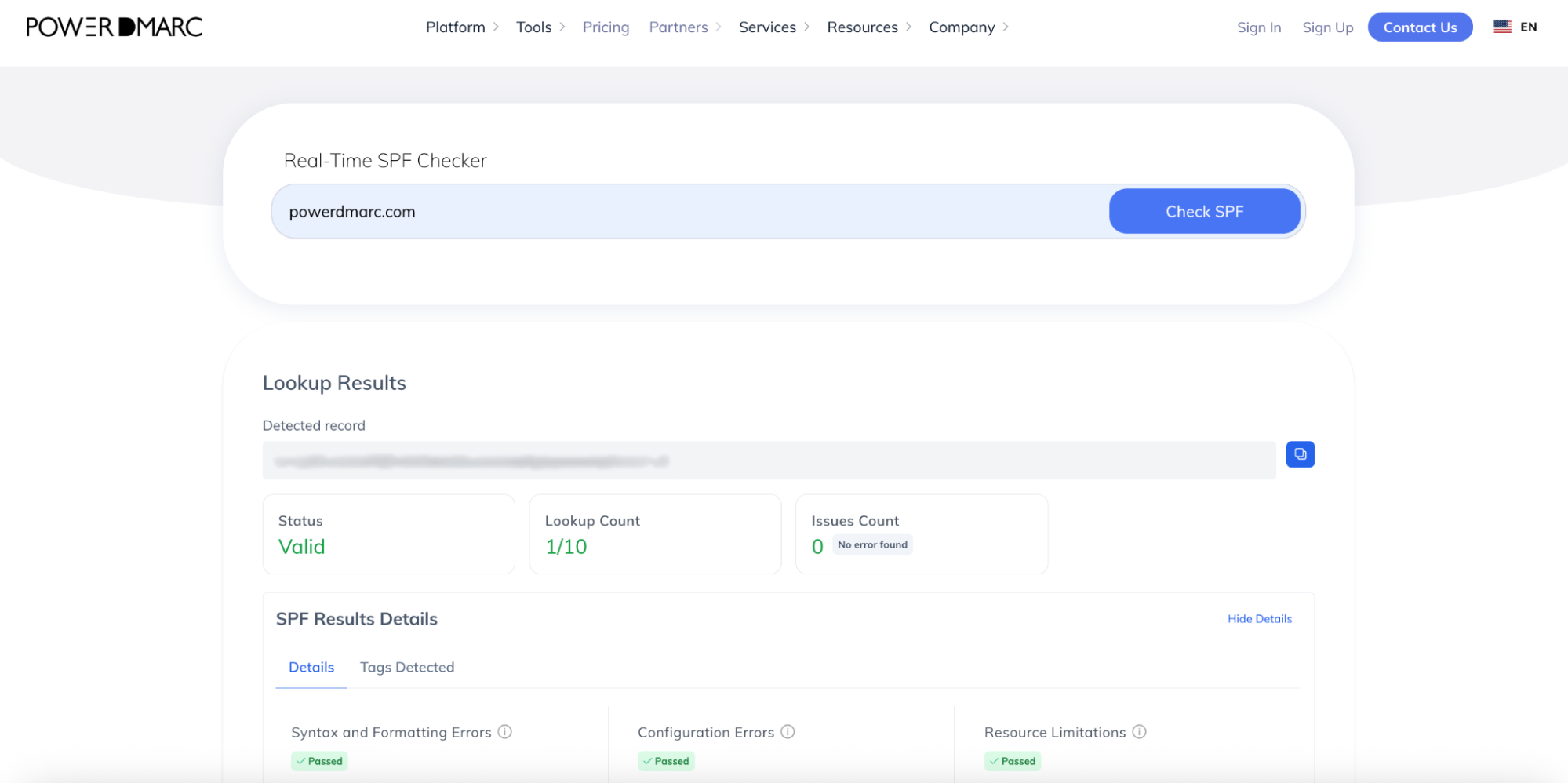The width and height of the screenshot is (1568, 783).
Task: Focus the domain input field
Action: click(x=690, y=211)
